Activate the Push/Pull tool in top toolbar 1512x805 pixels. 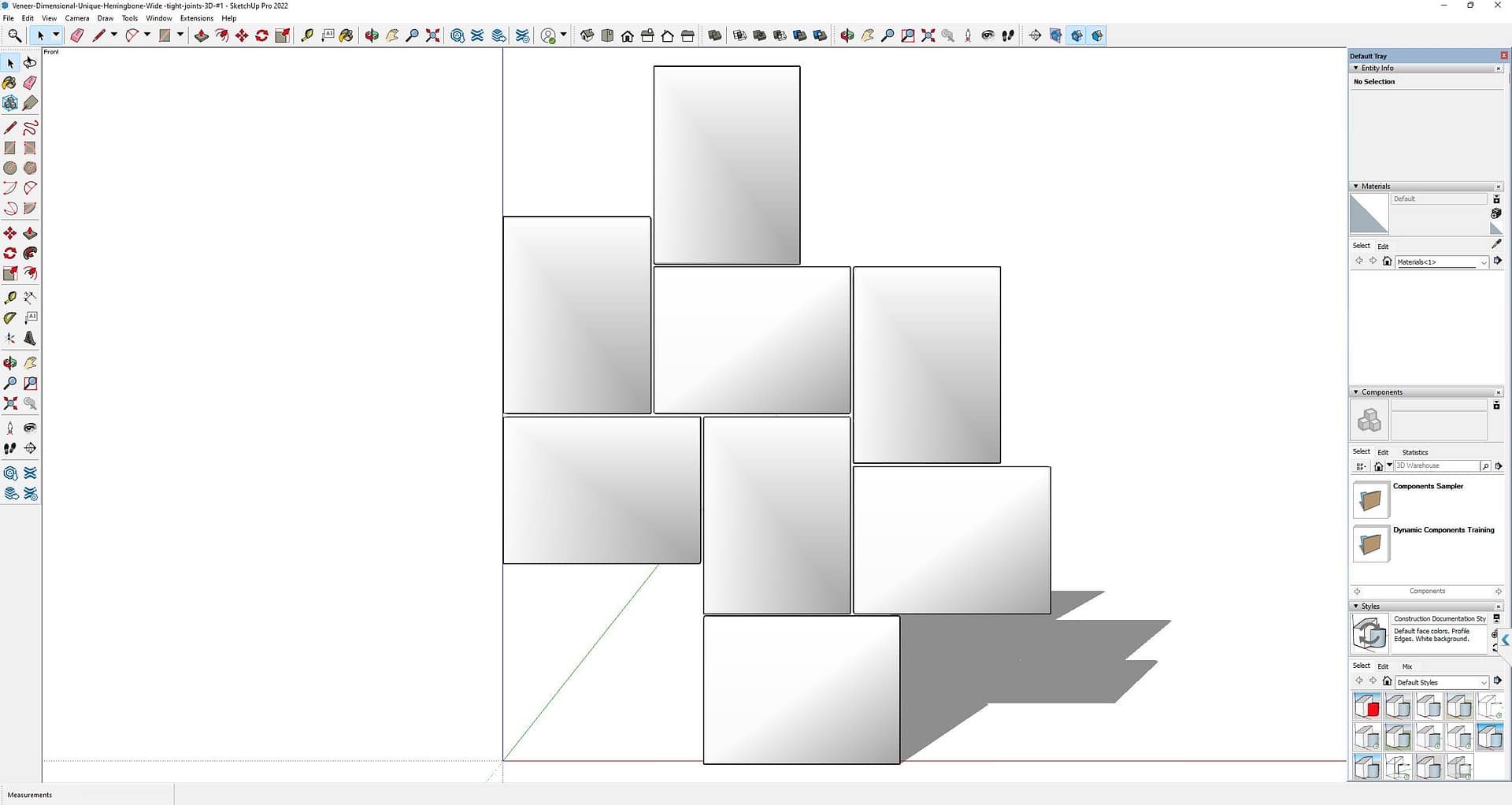[202, 35]
